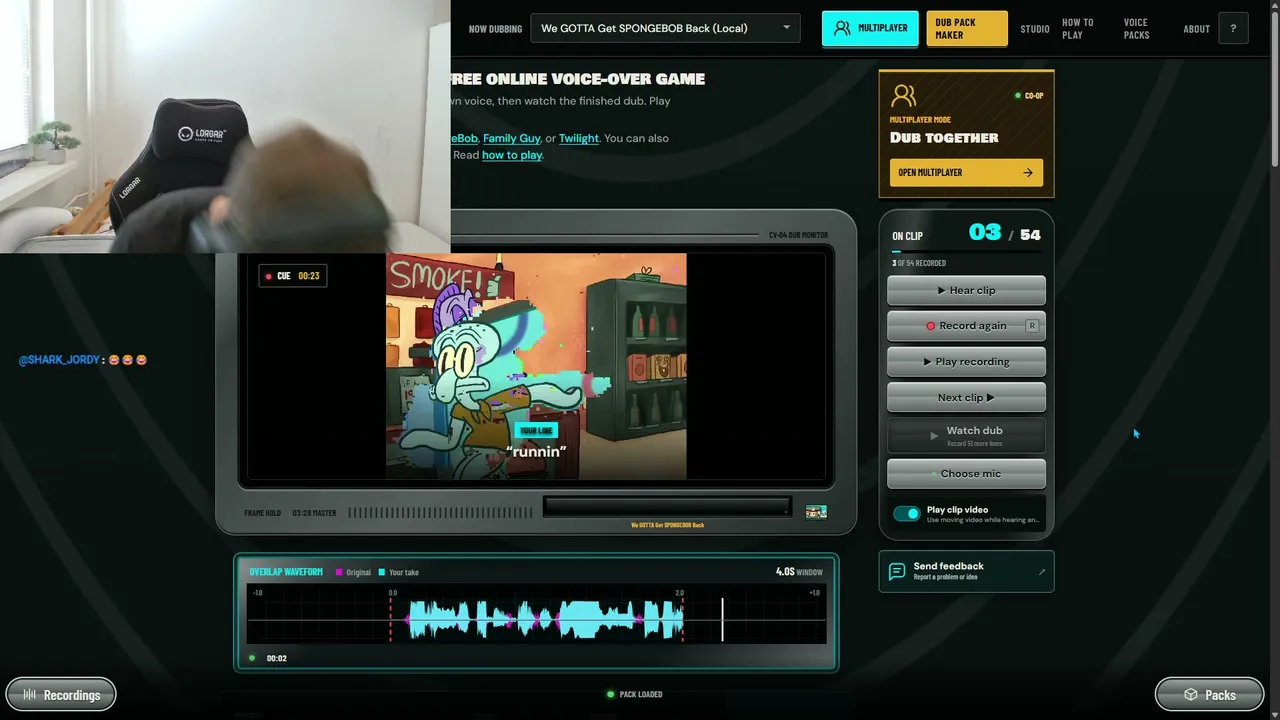Open the Recordings panel
1280x720 pixels.
61,694
